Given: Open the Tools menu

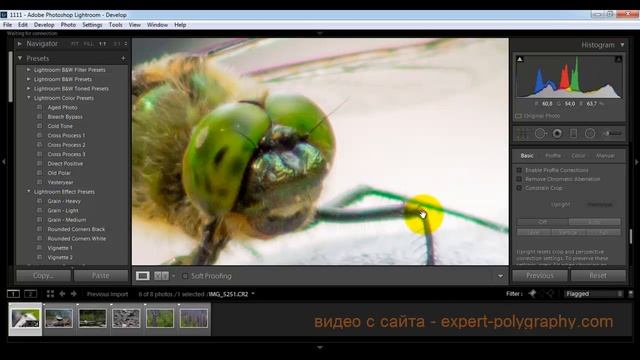Looking at the screenshot, I should (x=116, y=25).
